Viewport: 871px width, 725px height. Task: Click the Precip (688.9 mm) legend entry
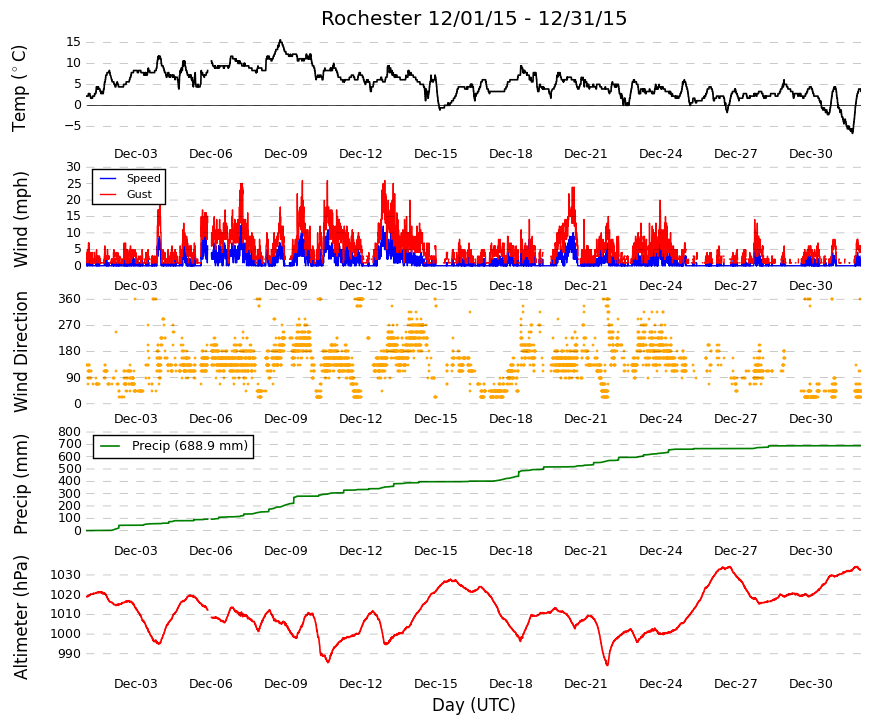[x=173, y=446]
